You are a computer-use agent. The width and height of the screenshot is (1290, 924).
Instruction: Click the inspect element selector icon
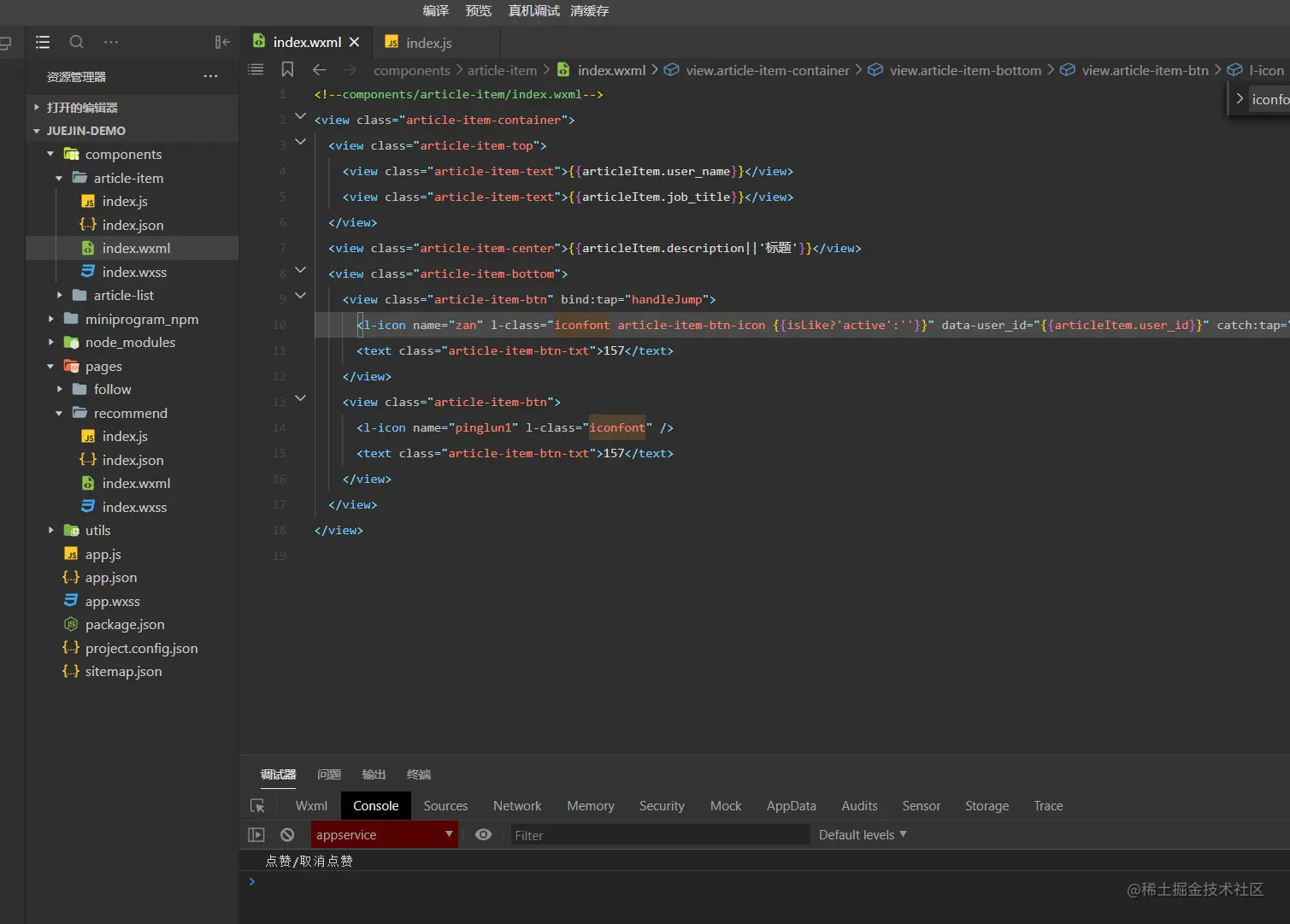click(x=257, y=805)
